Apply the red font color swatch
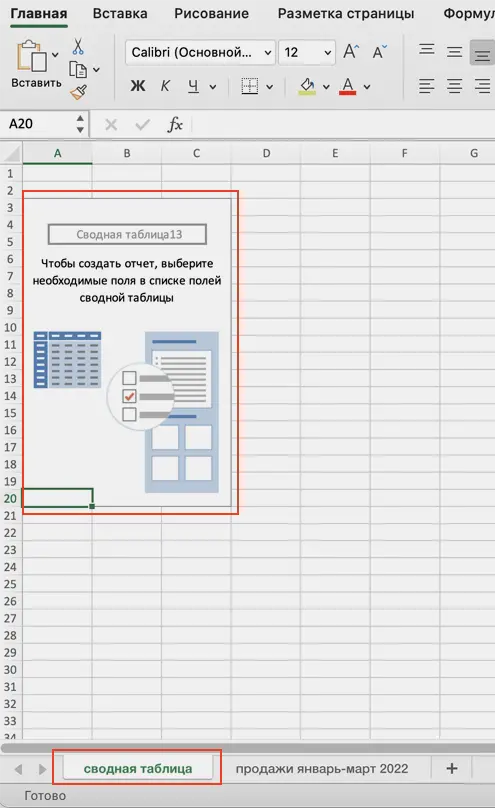495x808 pixels. (348, 86)
